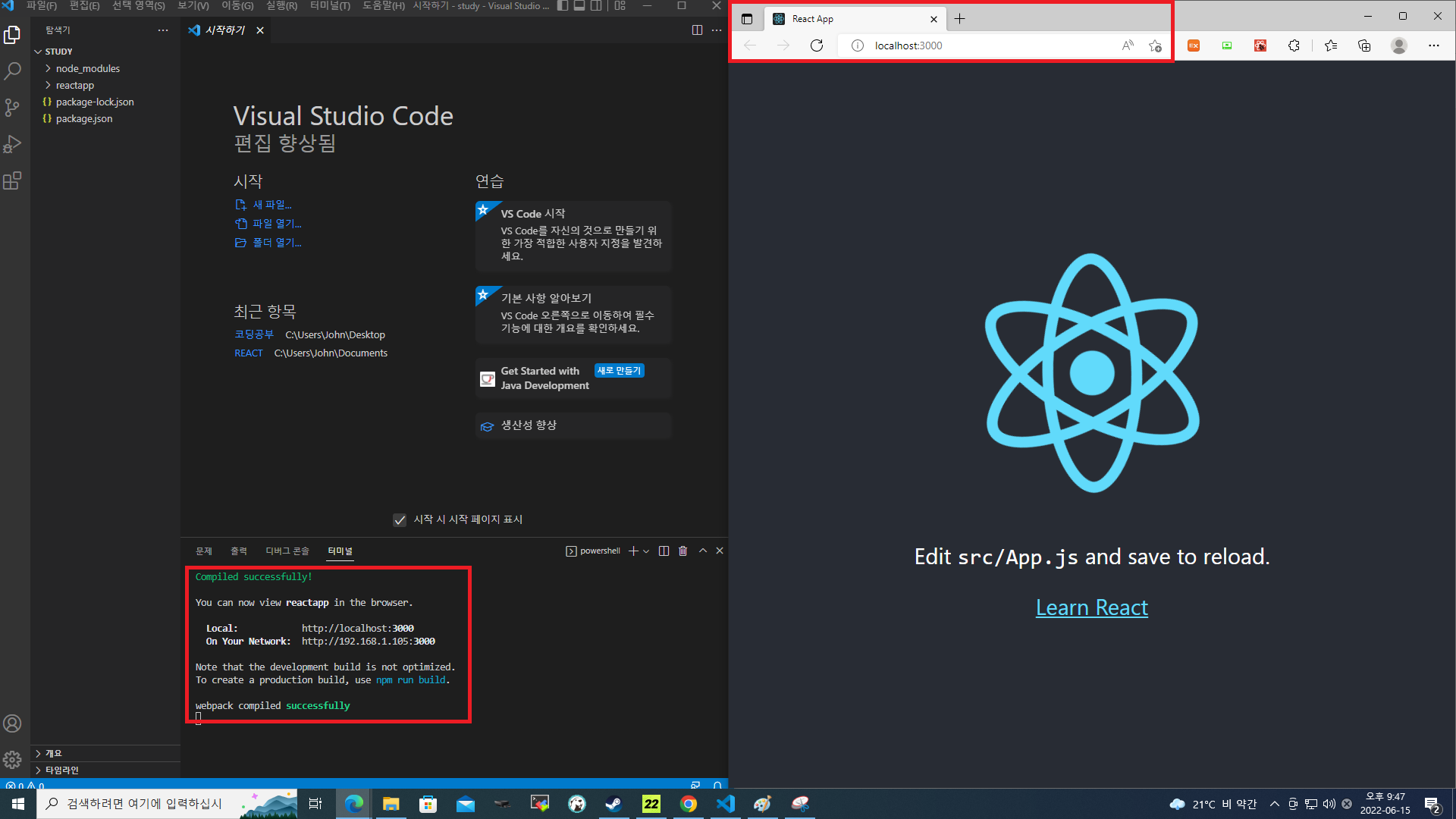Kill terminal with the trash icon
Screen dimensions: 1456x819
[x=682, y=551]
